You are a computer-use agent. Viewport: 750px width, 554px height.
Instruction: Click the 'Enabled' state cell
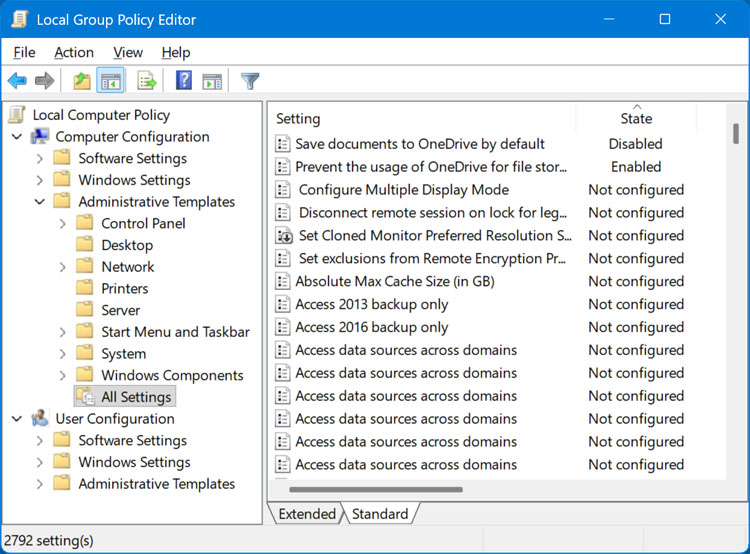(x=636, y=166)
